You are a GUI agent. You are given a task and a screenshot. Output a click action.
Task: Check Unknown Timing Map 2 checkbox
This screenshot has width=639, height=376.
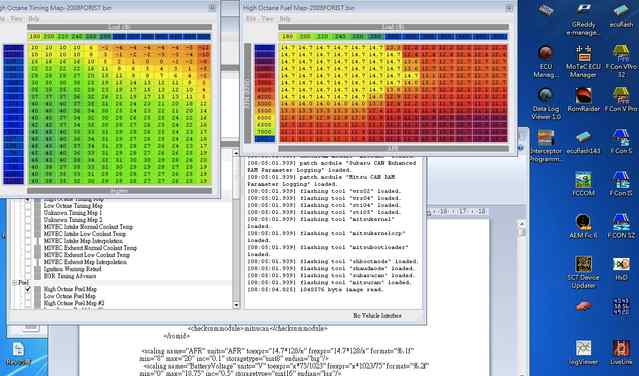pos(28,220)
